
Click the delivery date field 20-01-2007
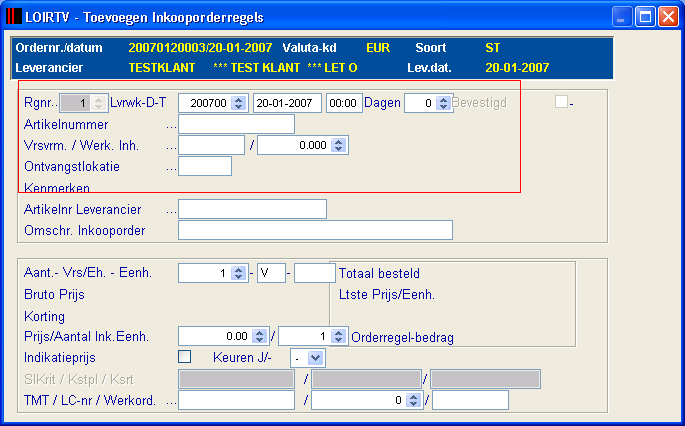pos(287,103)
